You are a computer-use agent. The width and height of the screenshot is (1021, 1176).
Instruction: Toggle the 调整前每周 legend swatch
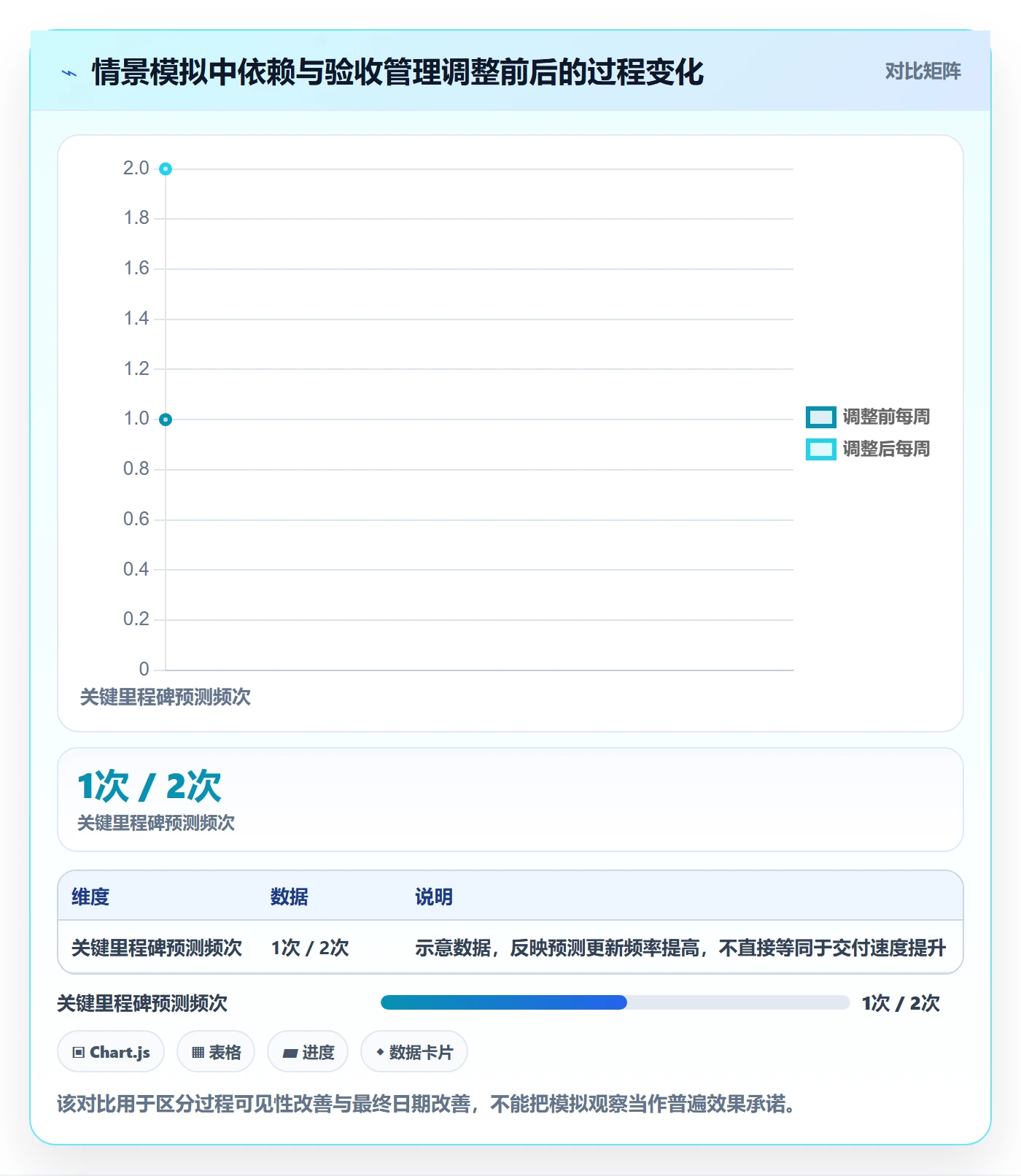(x=820, y=417)
